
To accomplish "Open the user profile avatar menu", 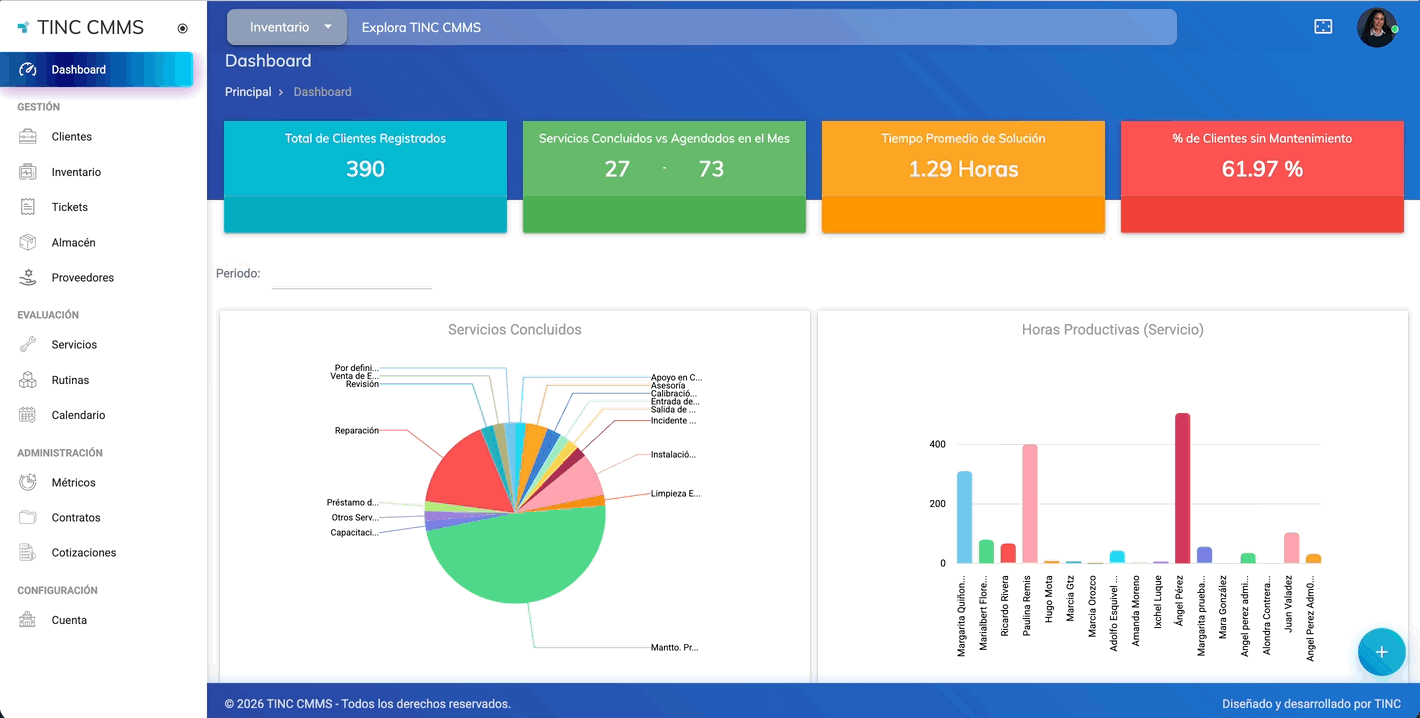I will (x=1376, y=27).
